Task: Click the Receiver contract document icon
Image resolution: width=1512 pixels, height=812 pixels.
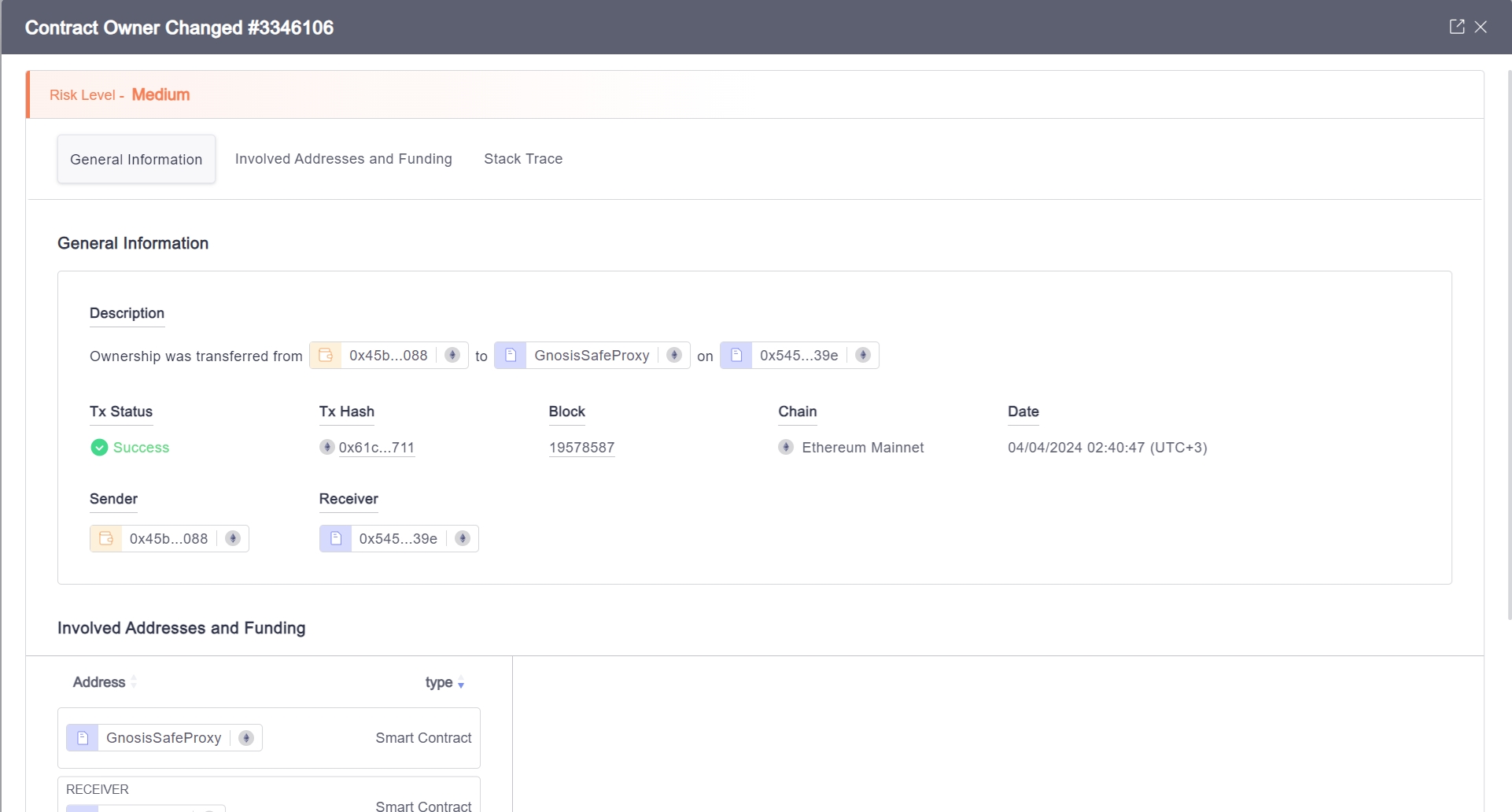Action: [x=336, y=539]
